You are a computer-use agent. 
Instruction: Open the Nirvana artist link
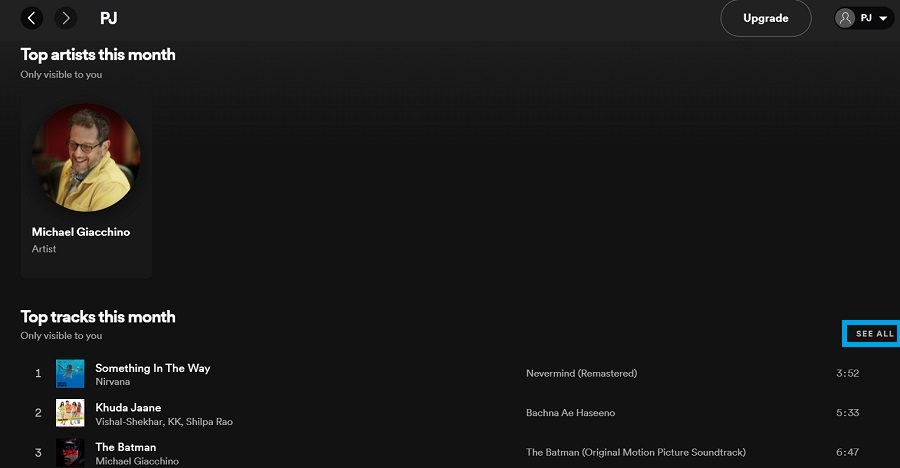click(x=112, y=382)
